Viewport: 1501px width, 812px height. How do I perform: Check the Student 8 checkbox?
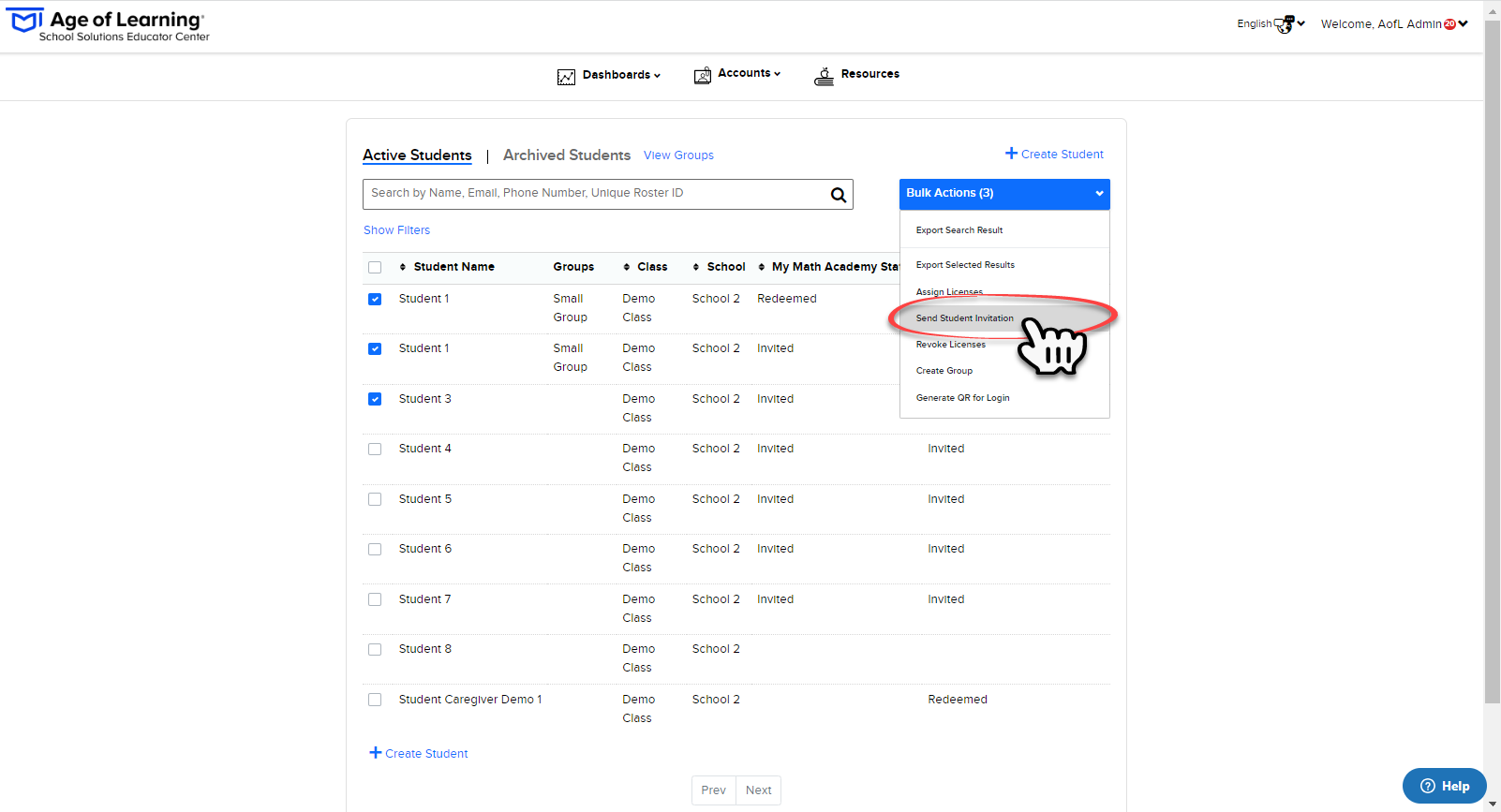(x=375, y=649)
